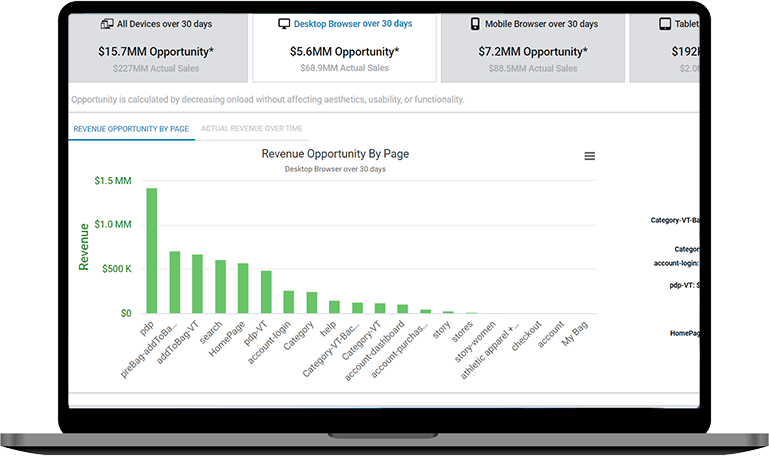Click the $0 axis label
This screenshot has width=769, height=456.
[126, 313]
